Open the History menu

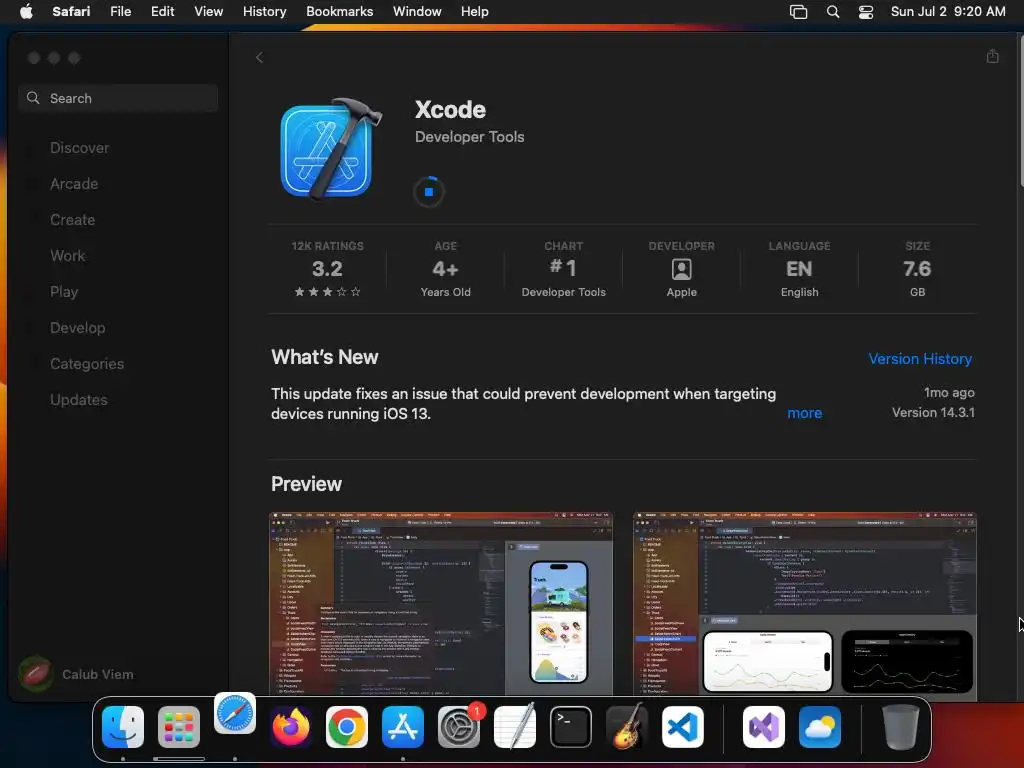264,11
